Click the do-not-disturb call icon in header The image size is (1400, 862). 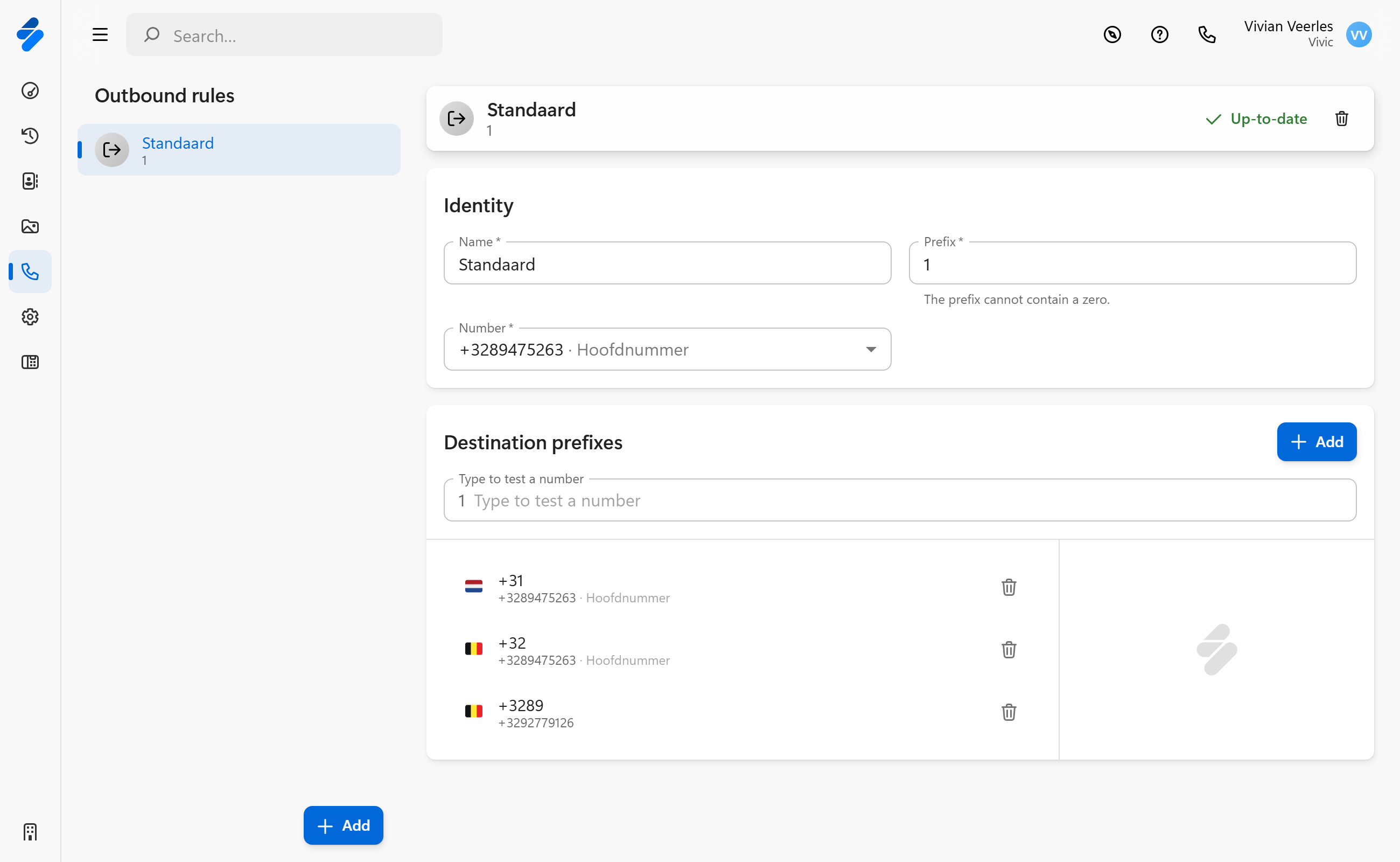(1112, 35)
